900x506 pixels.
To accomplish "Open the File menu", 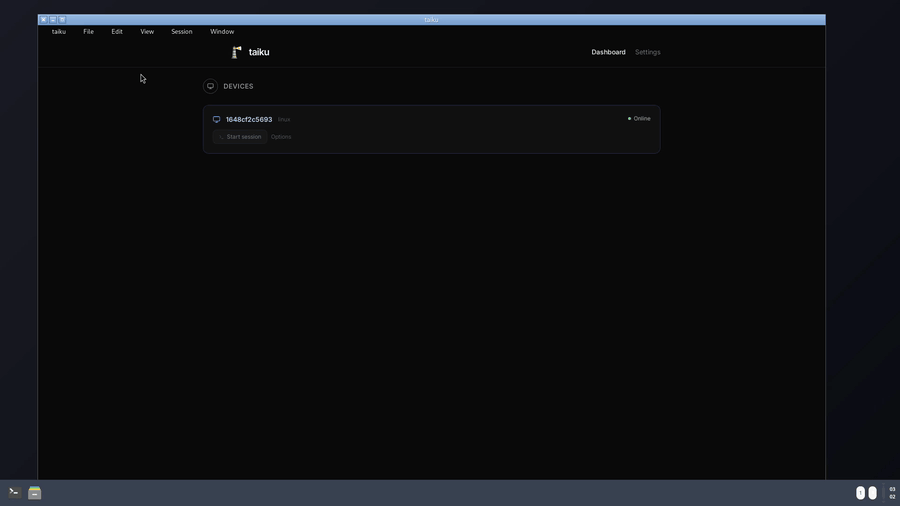I will (x=88, y=32).
